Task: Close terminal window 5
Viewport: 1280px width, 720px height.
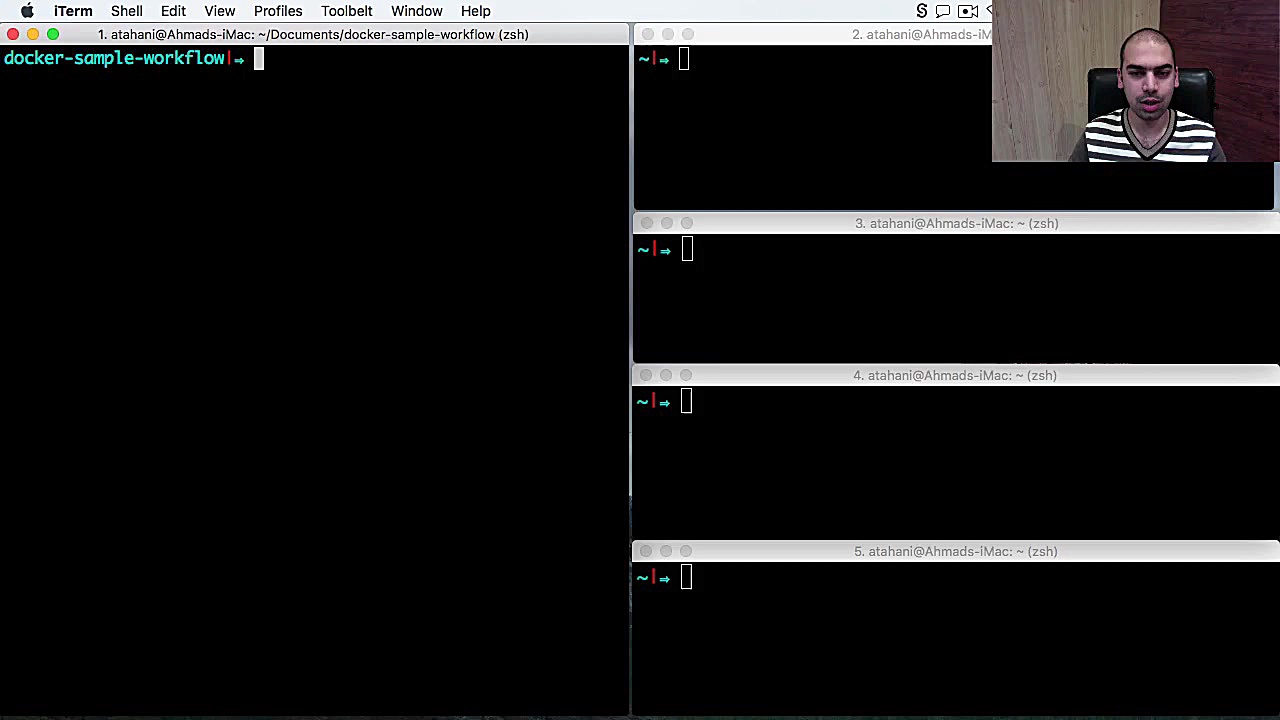Action: (646, 551)
